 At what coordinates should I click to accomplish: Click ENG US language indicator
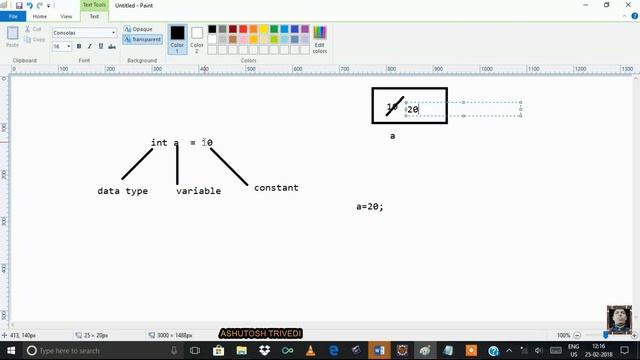point(573,351)
